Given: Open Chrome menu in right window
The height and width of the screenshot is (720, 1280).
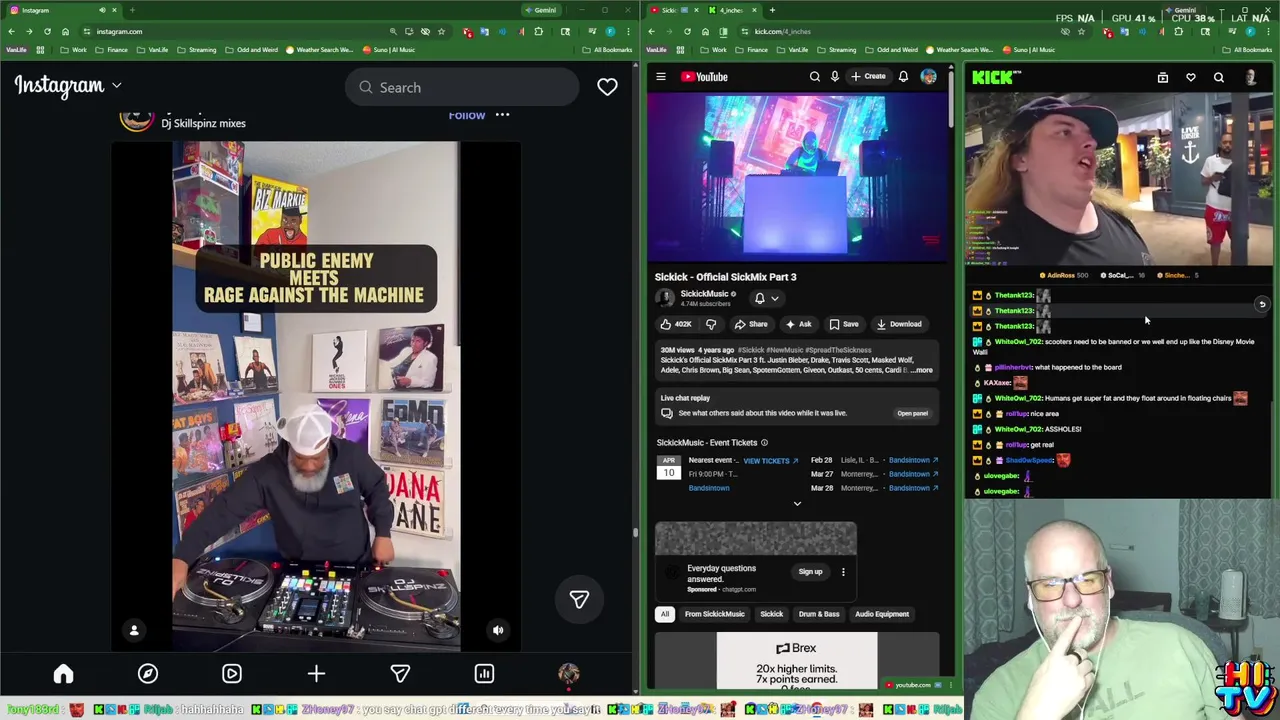Looking at the screenshot, I should (1268, 31).
